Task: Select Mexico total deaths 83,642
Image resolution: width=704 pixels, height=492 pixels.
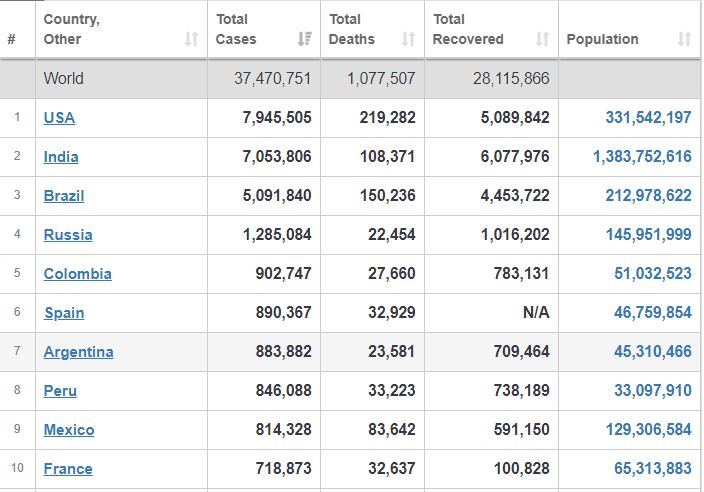Action: point(392,430)
